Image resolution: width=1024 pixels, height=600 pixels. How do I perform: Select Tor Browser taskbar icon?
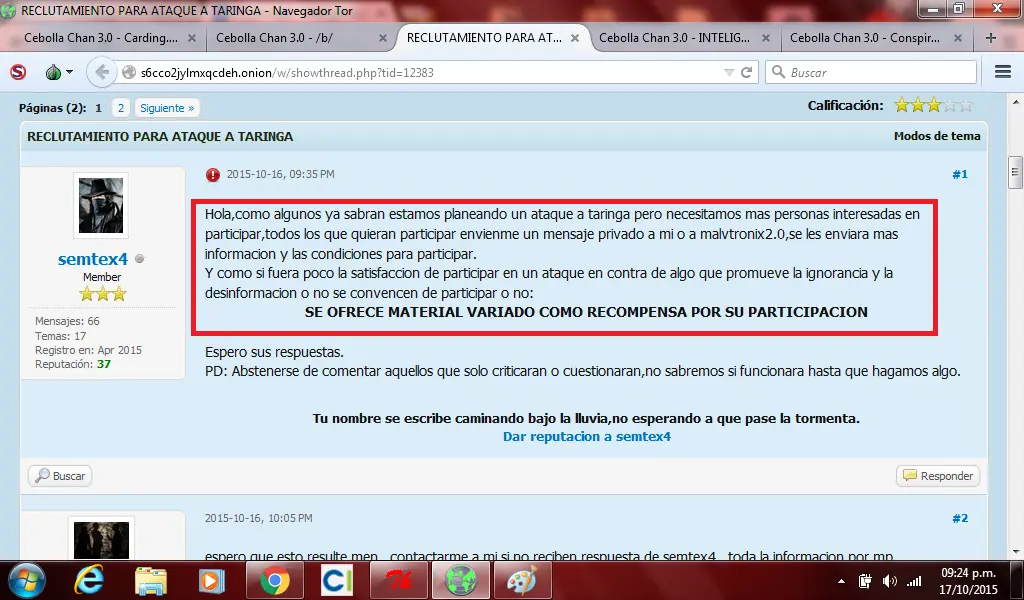coord(460,580)
